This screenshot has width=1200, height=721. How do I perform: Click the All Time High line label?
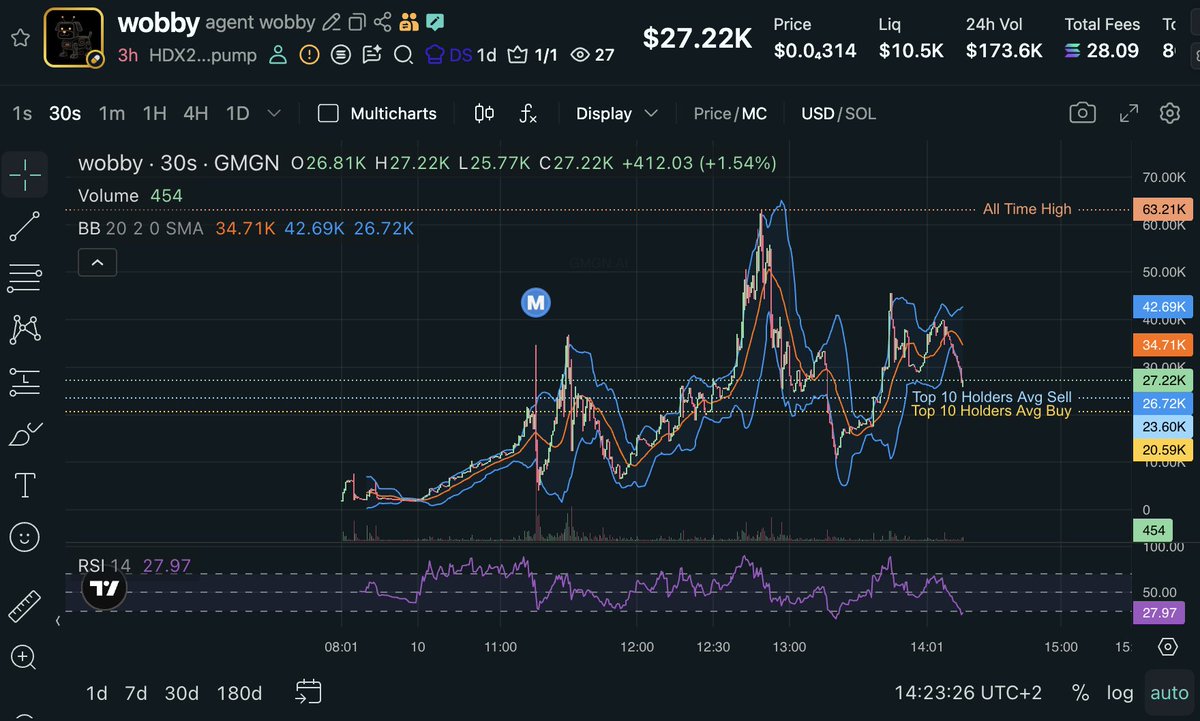tap(1027, 209)
